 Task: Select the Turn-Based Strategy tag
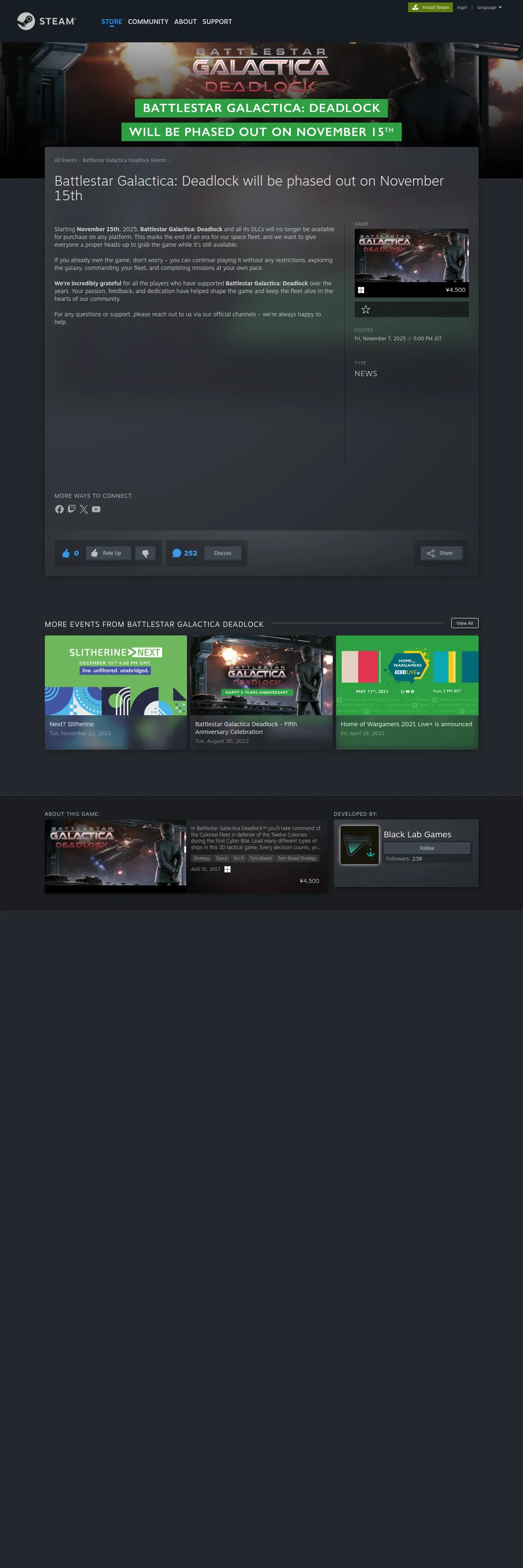coord(297,858)
